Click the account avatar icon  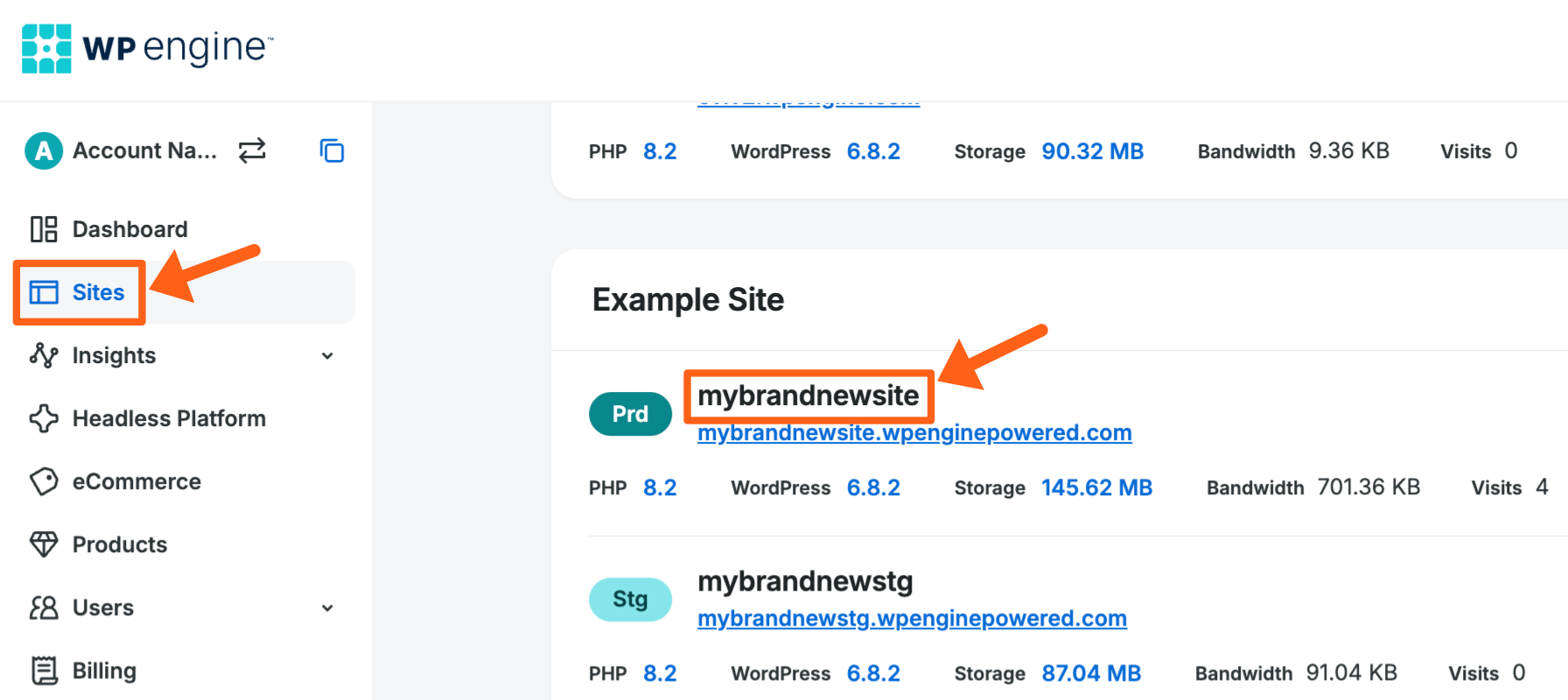[x=44, y=150]
